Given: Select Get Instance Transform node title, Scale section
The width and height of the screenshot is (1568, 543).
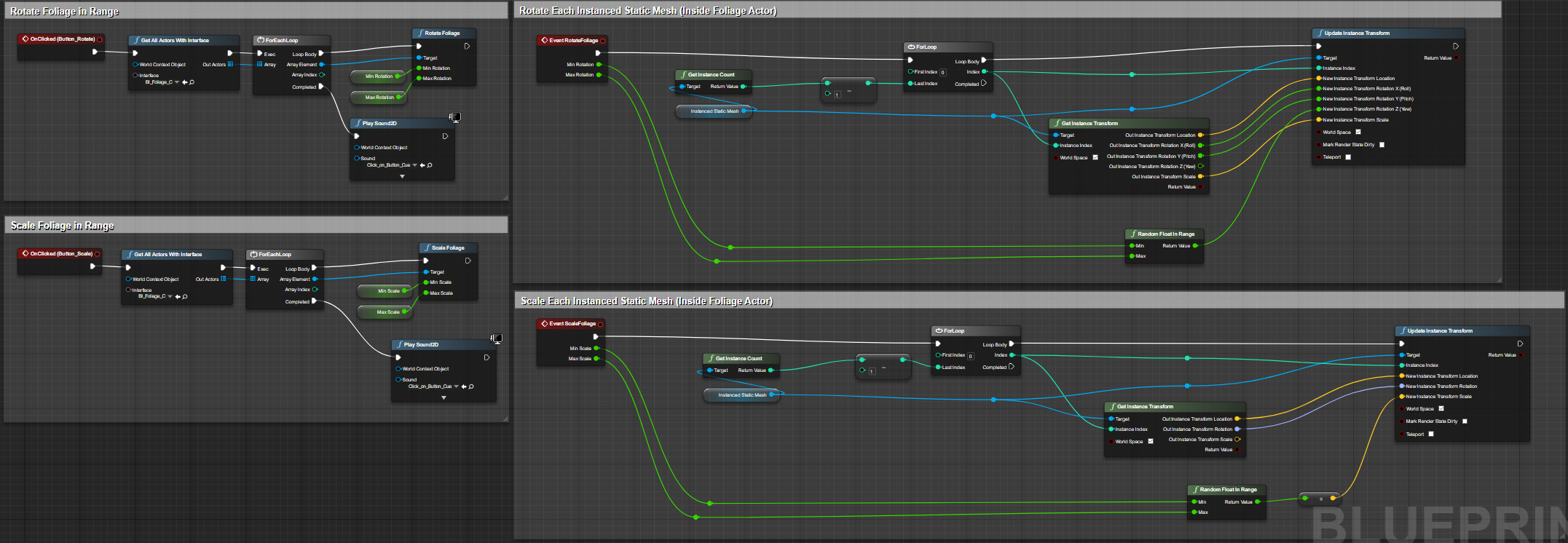Looking at the screenshot, I should pos(1145,406).
